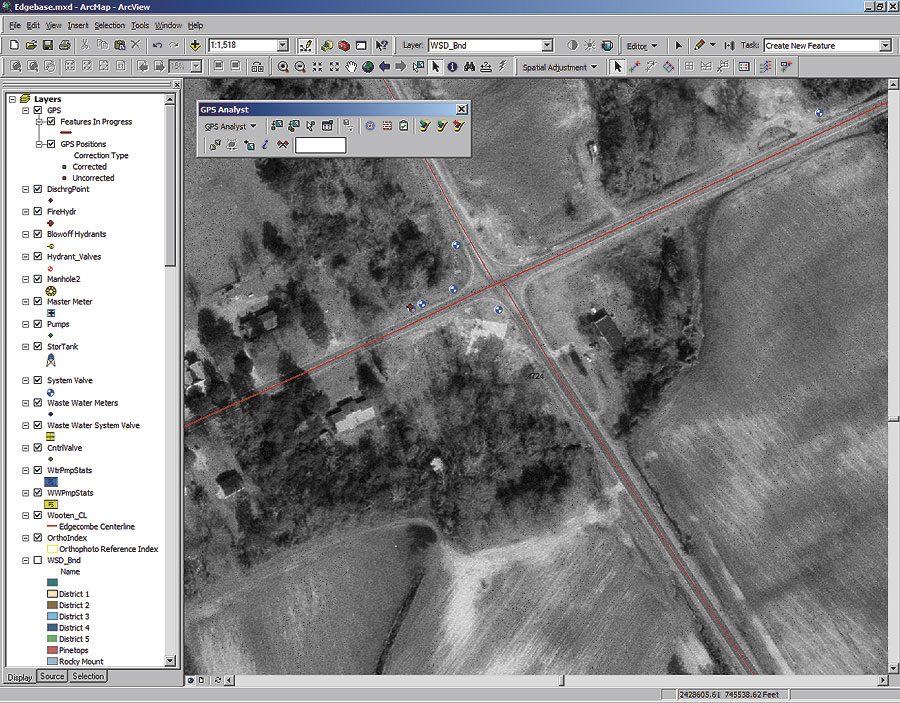Click the Add Data icon
This screenshot has height=703, width=900.
click(x=195, y=45)
